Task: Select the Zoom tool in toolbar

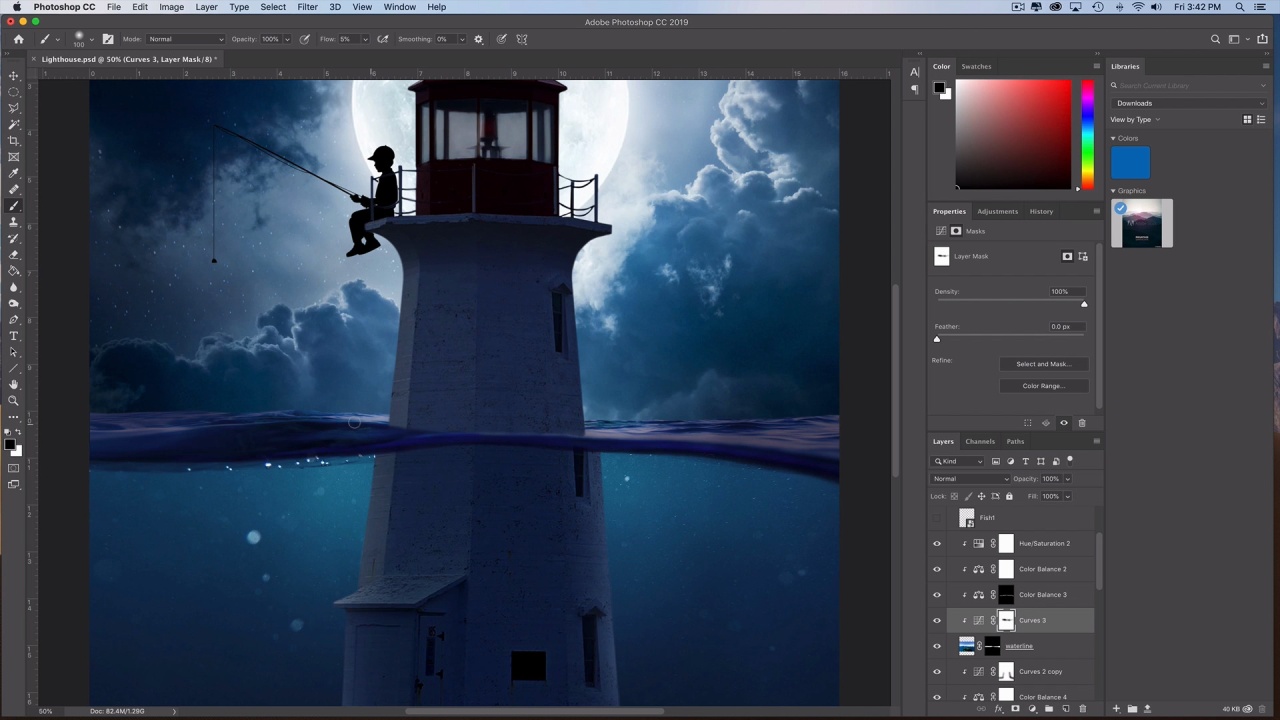Action: [14, 401]
